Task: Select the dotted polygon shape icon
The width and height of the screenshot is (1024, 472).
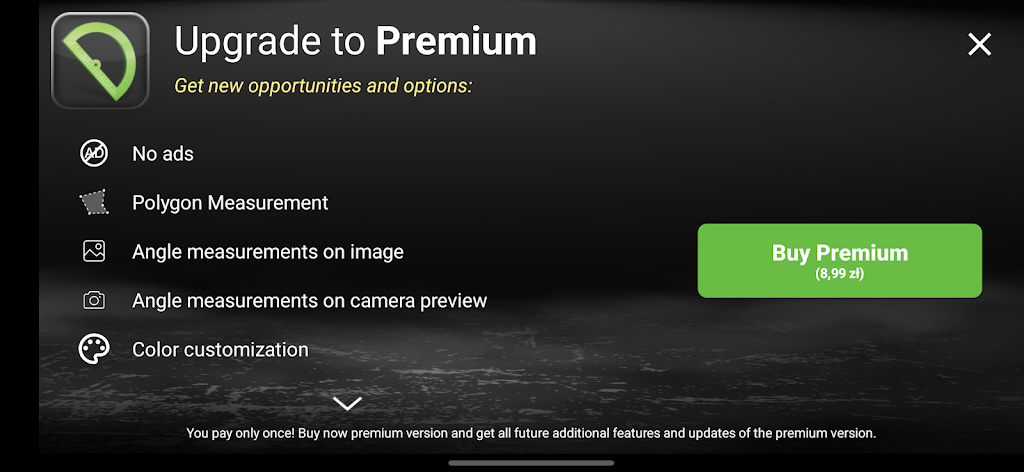Action: pos(94,202)
